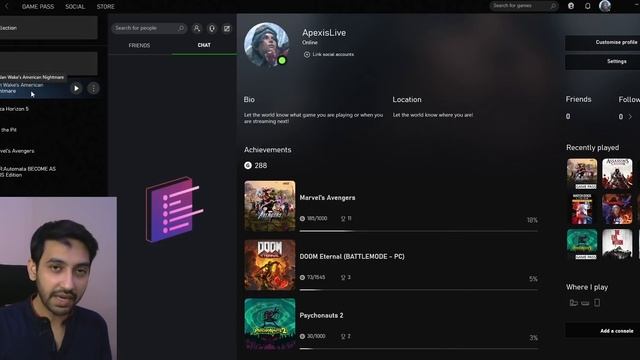Click the Friends count heading
The width and height of the screenshot is (640, 360).
click(578, 99)
